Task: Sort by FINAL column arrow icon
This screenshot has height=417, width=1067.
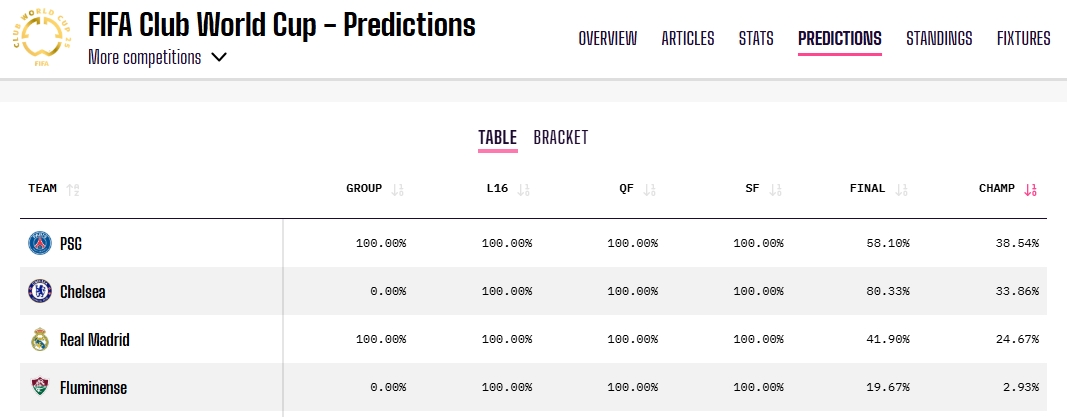Action: tap(902, 189)
